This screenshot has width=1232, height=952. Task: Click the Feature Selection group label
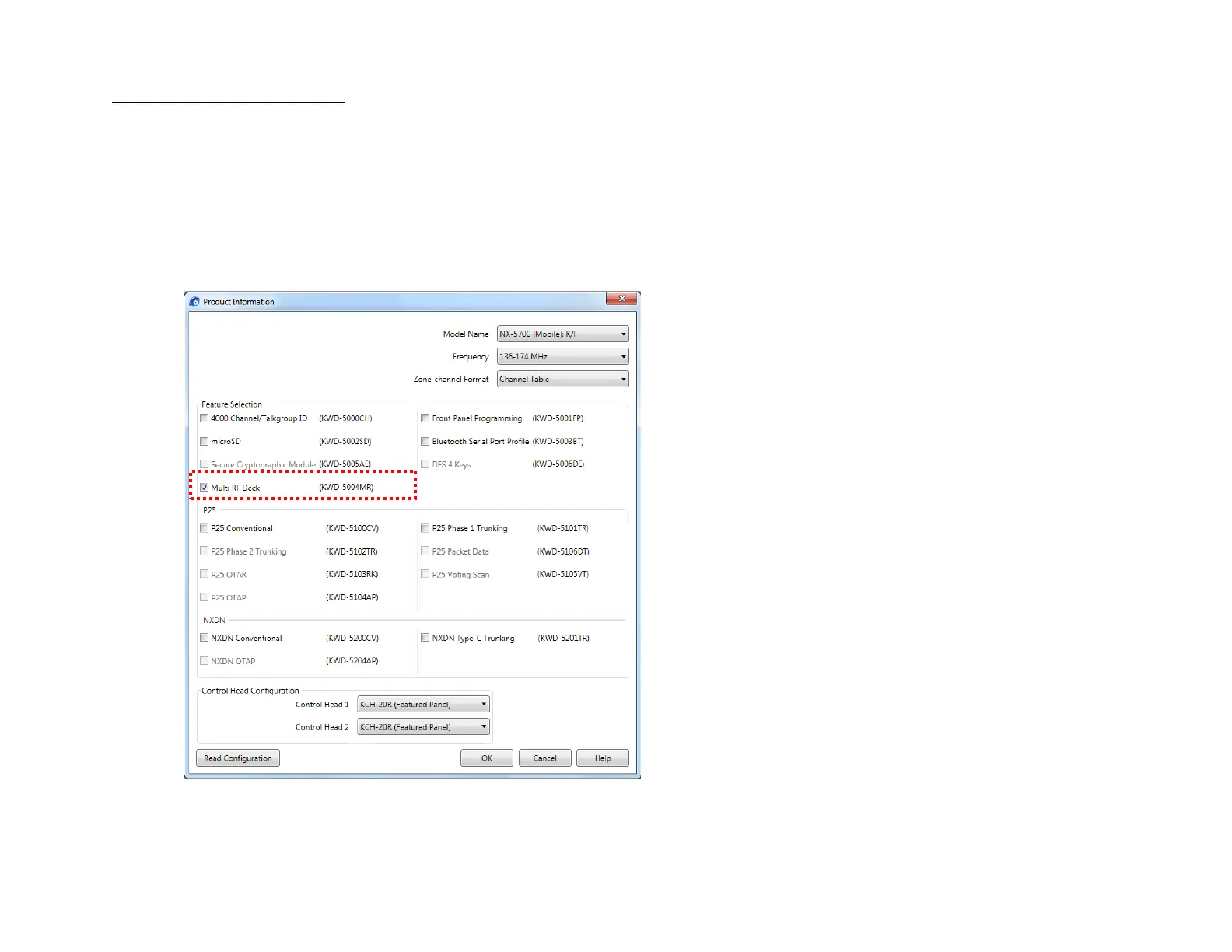click(x=232, y=404)
